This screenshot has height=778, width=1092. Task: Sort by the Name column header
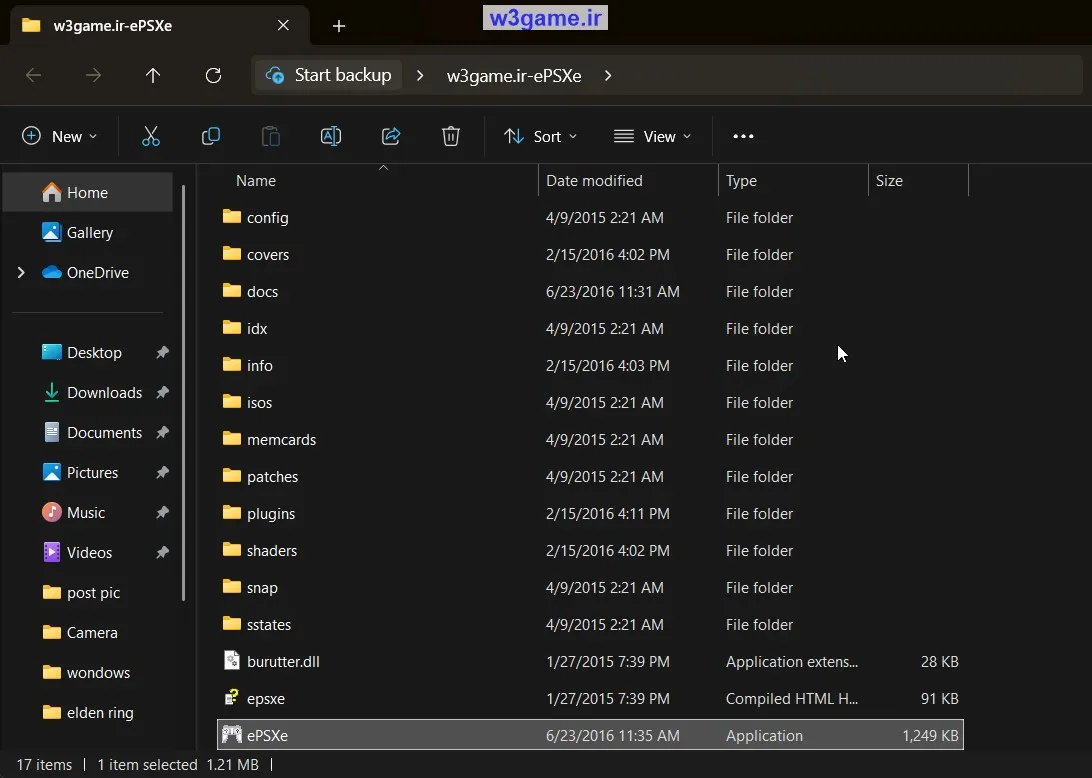(x=256, y=180)
